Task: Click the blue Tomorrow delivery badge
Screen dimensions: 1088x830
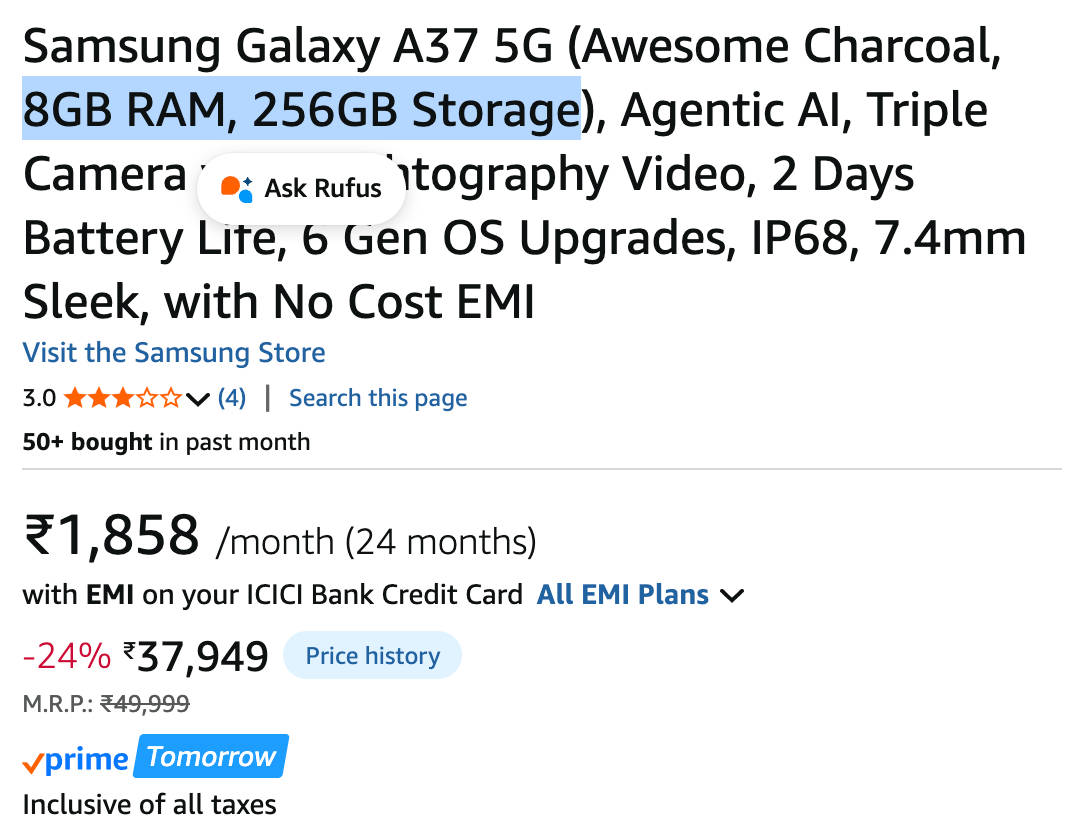Action: 211,756
